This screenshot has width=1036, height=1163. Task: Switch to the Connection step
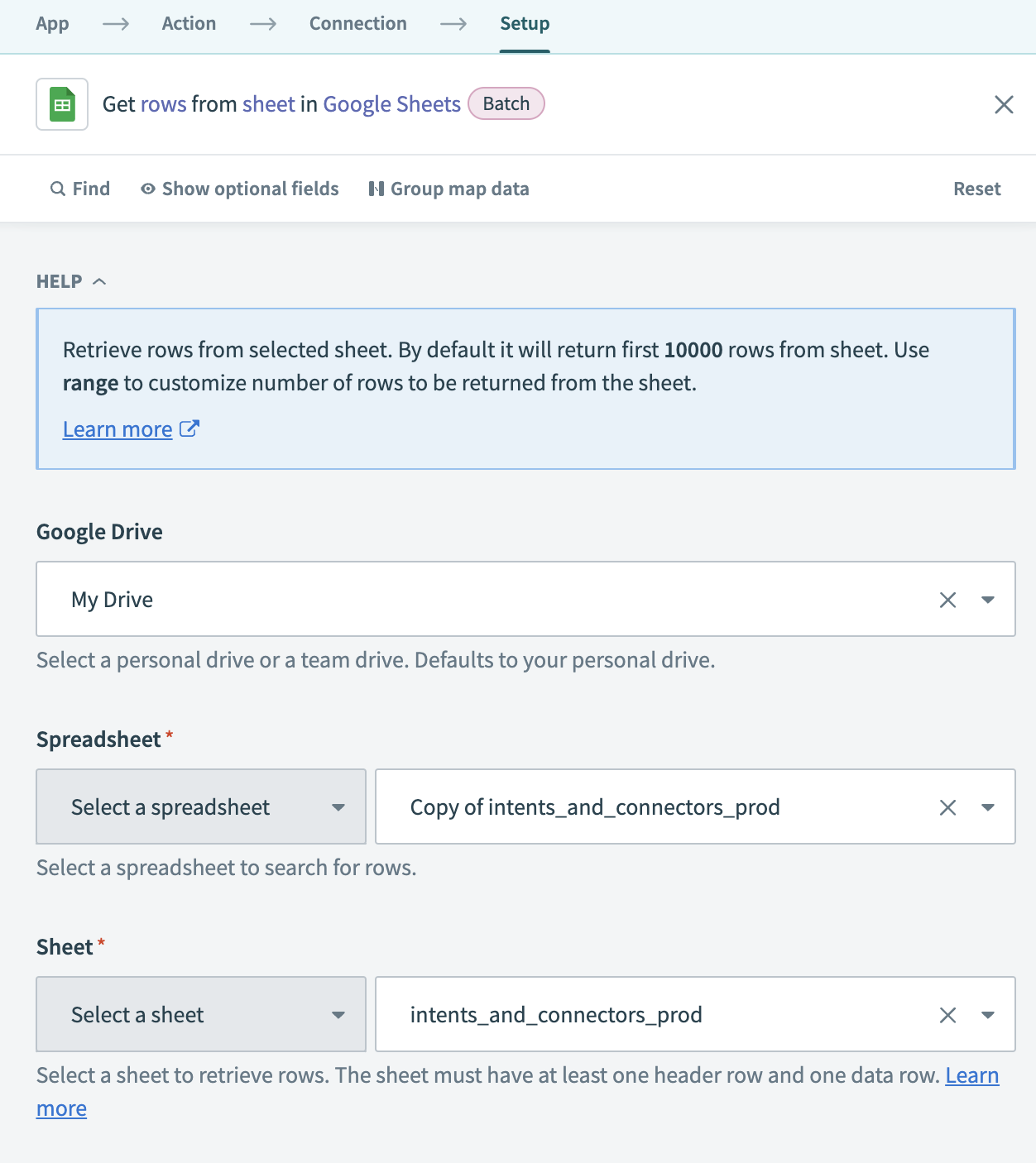coord(357,24)
